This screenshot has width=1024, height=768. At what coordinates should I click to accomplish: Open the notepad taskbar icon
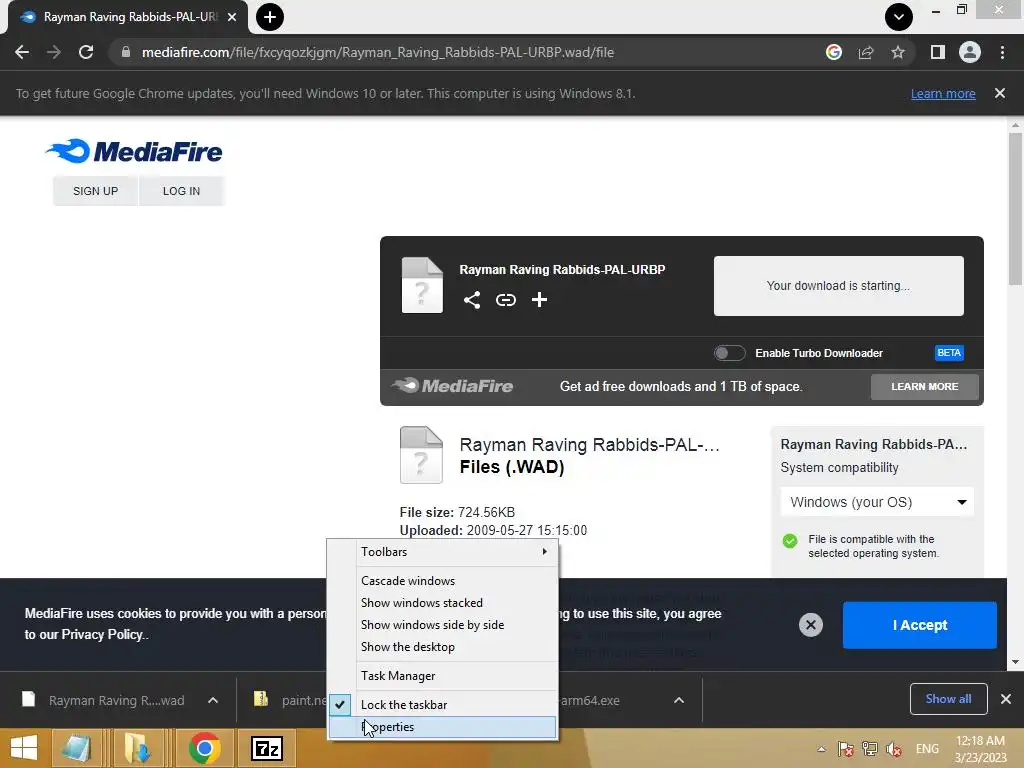point(76,748)
